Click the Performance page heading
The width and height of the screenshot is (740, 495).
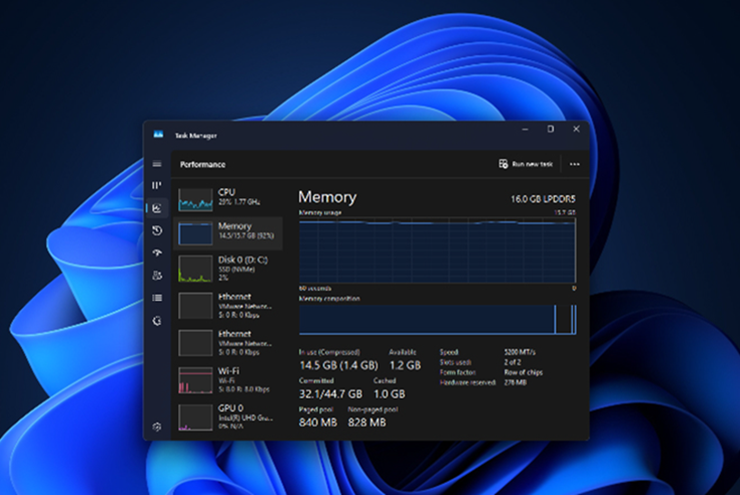202,164
